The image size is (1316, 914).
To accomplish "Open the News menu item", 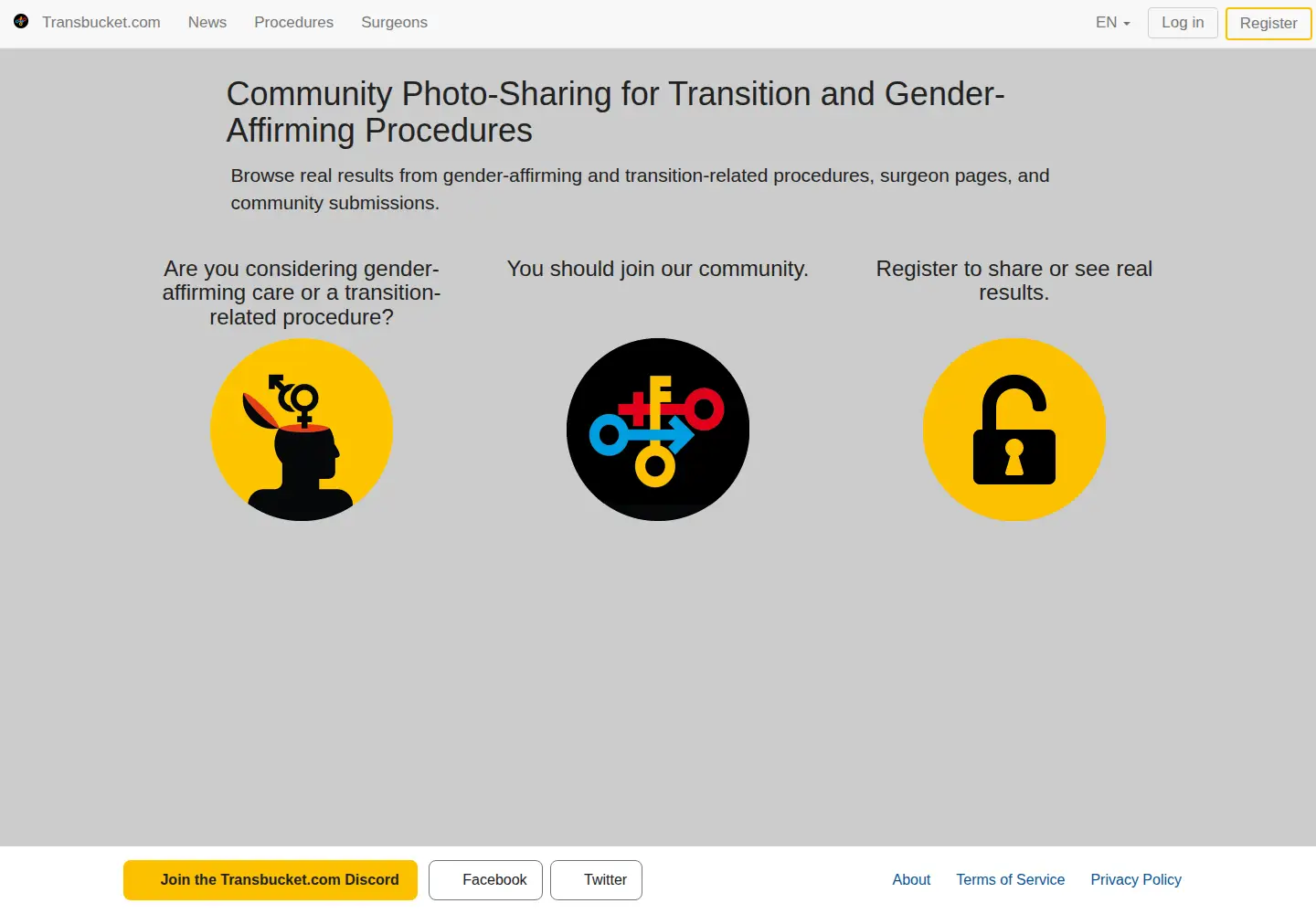I will (207, 23).
